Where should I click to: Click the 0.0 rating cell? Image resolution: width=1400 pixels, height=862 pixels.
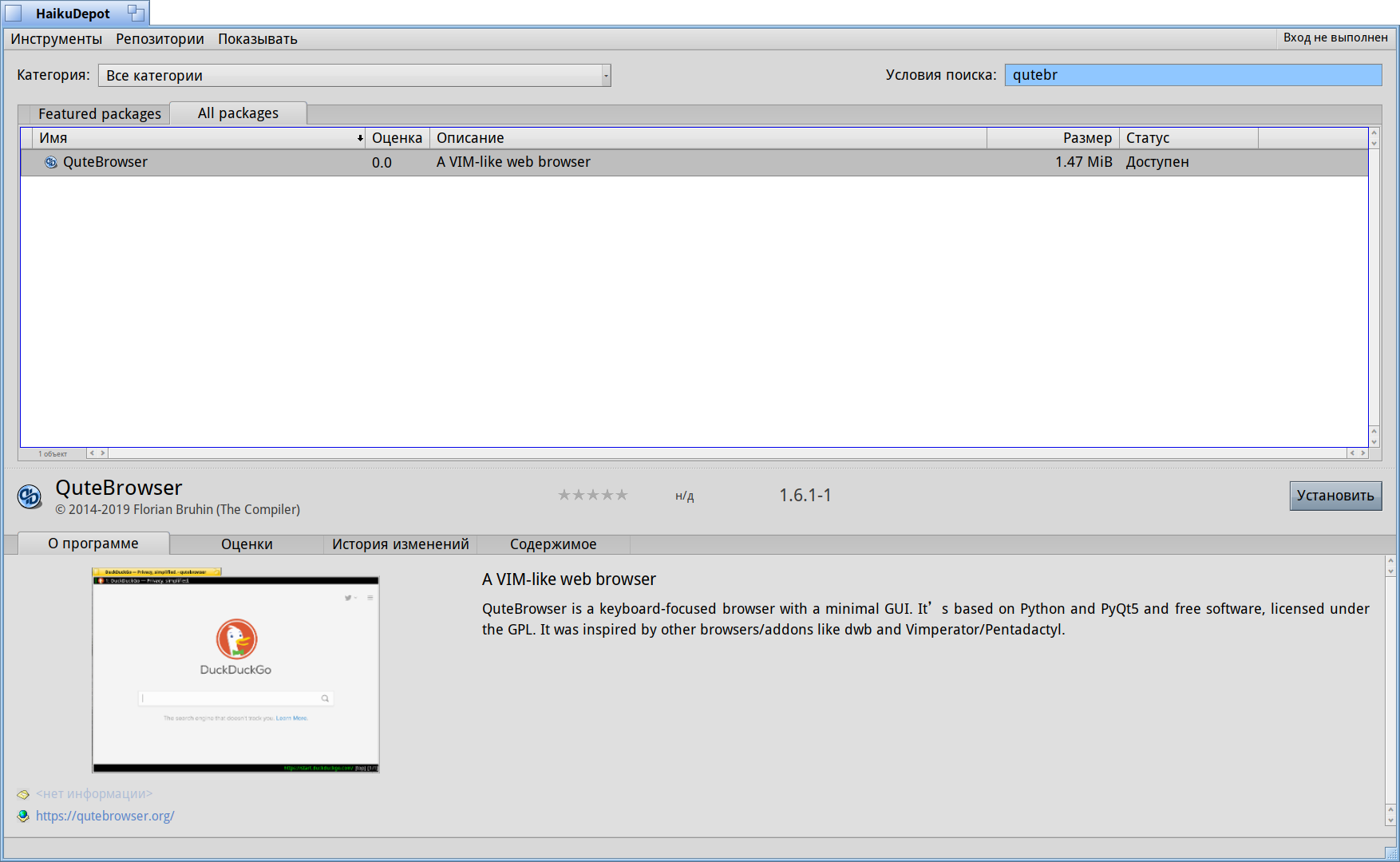[x=382, y=163]
